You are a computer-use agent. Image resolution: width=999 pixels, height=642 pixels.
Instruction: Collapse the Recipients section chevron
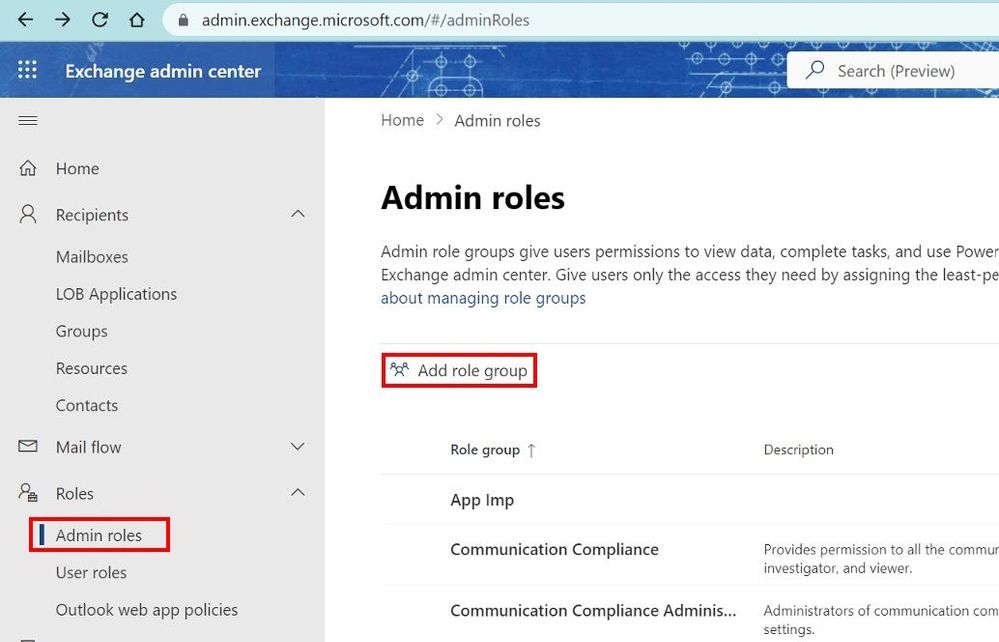(298, 214)
